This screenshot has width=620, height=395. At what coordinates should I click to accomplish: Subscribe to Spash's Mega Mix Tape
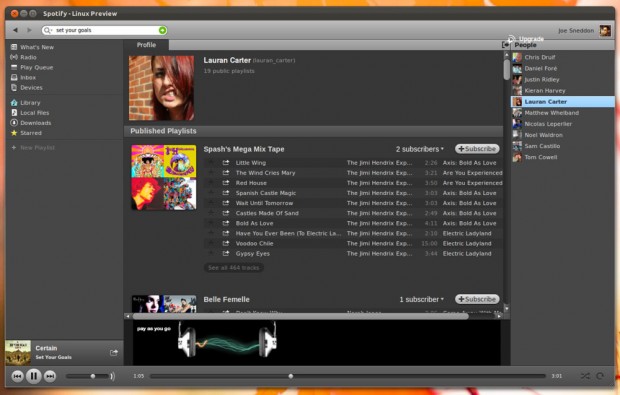pyautogui.click(x=477, y=149)
